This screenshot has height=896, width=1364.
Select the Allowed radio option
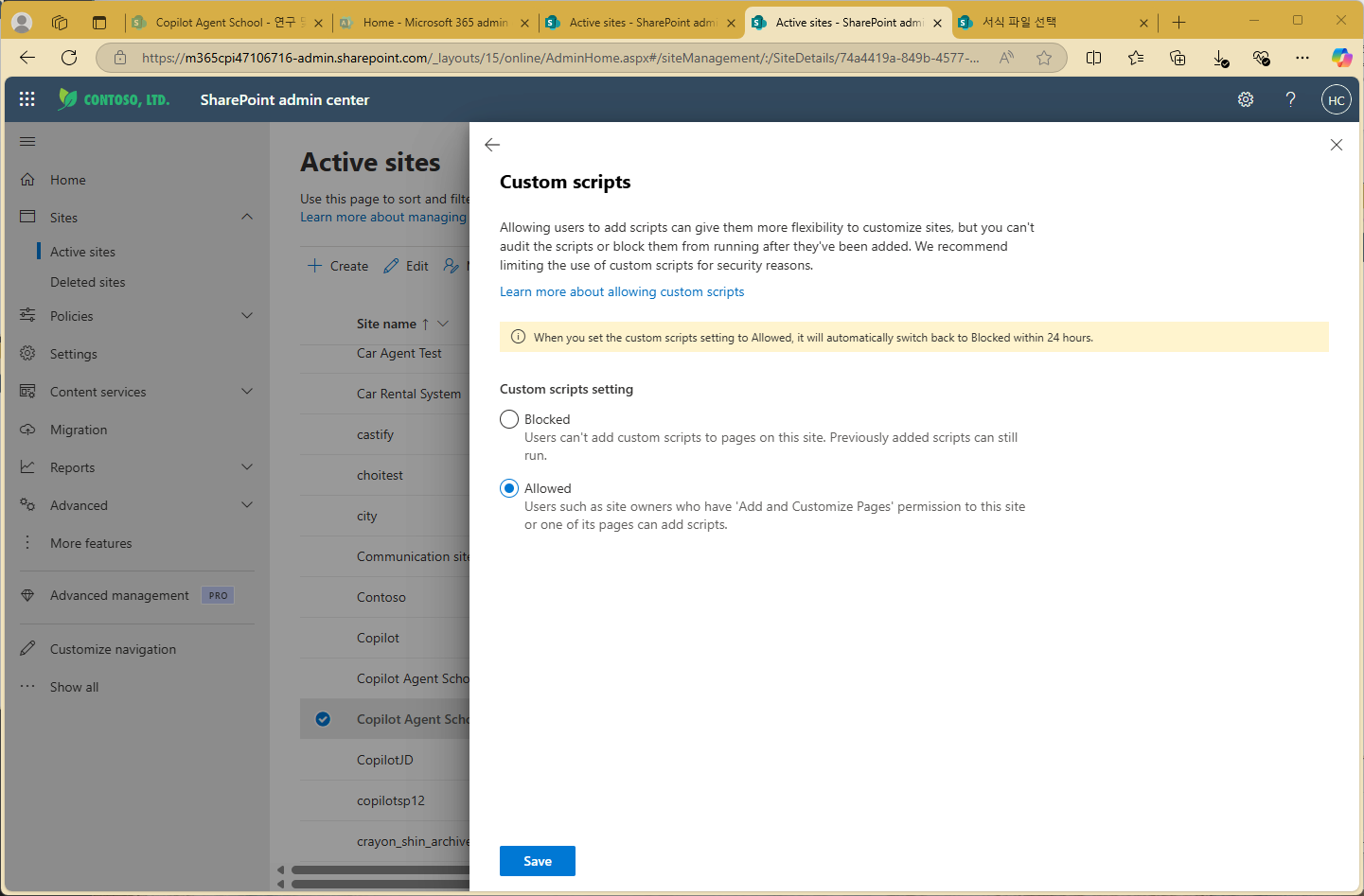(x=509, y=488)
